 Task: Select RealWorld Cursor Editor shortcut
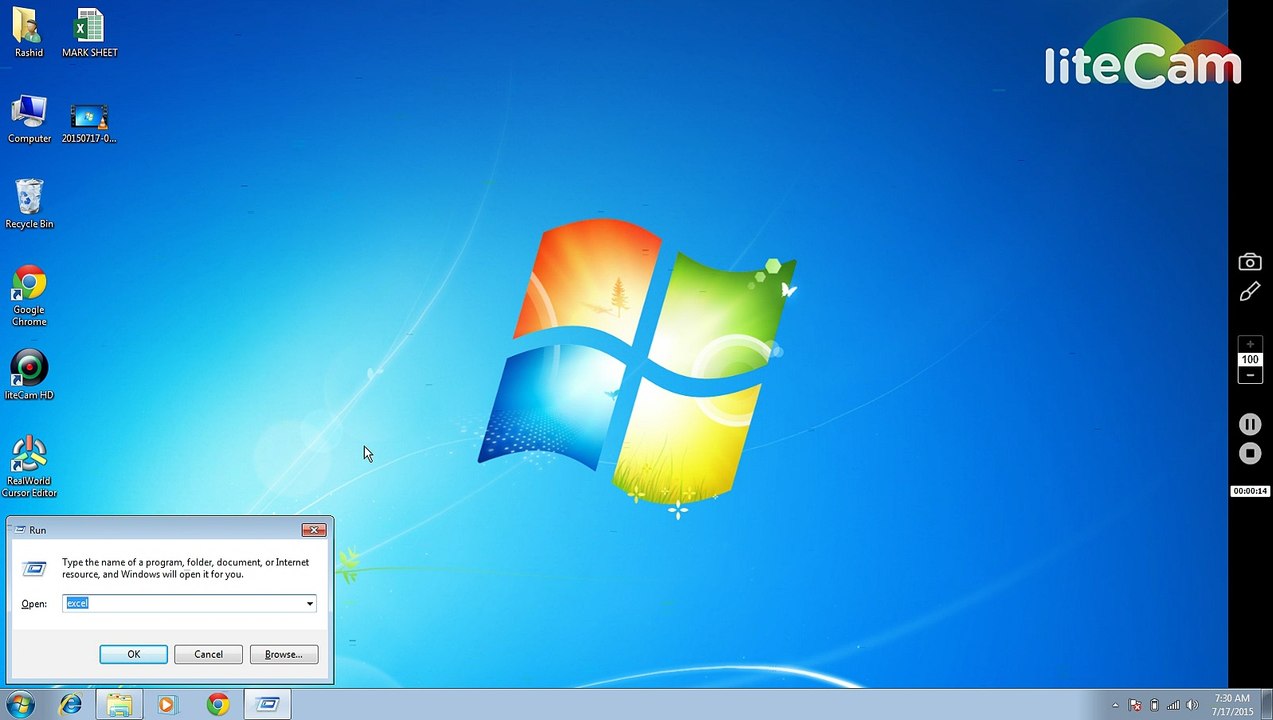tap(29, 466)
